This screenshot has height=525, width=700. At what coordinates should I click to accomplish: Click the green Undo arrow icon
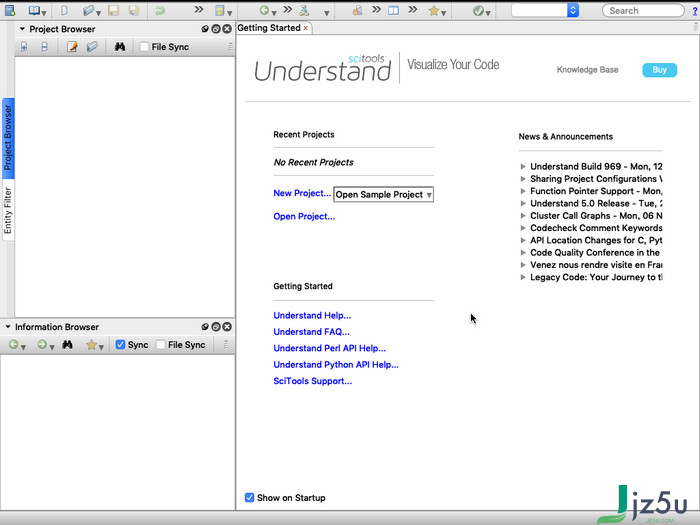[x=160, y=10]
